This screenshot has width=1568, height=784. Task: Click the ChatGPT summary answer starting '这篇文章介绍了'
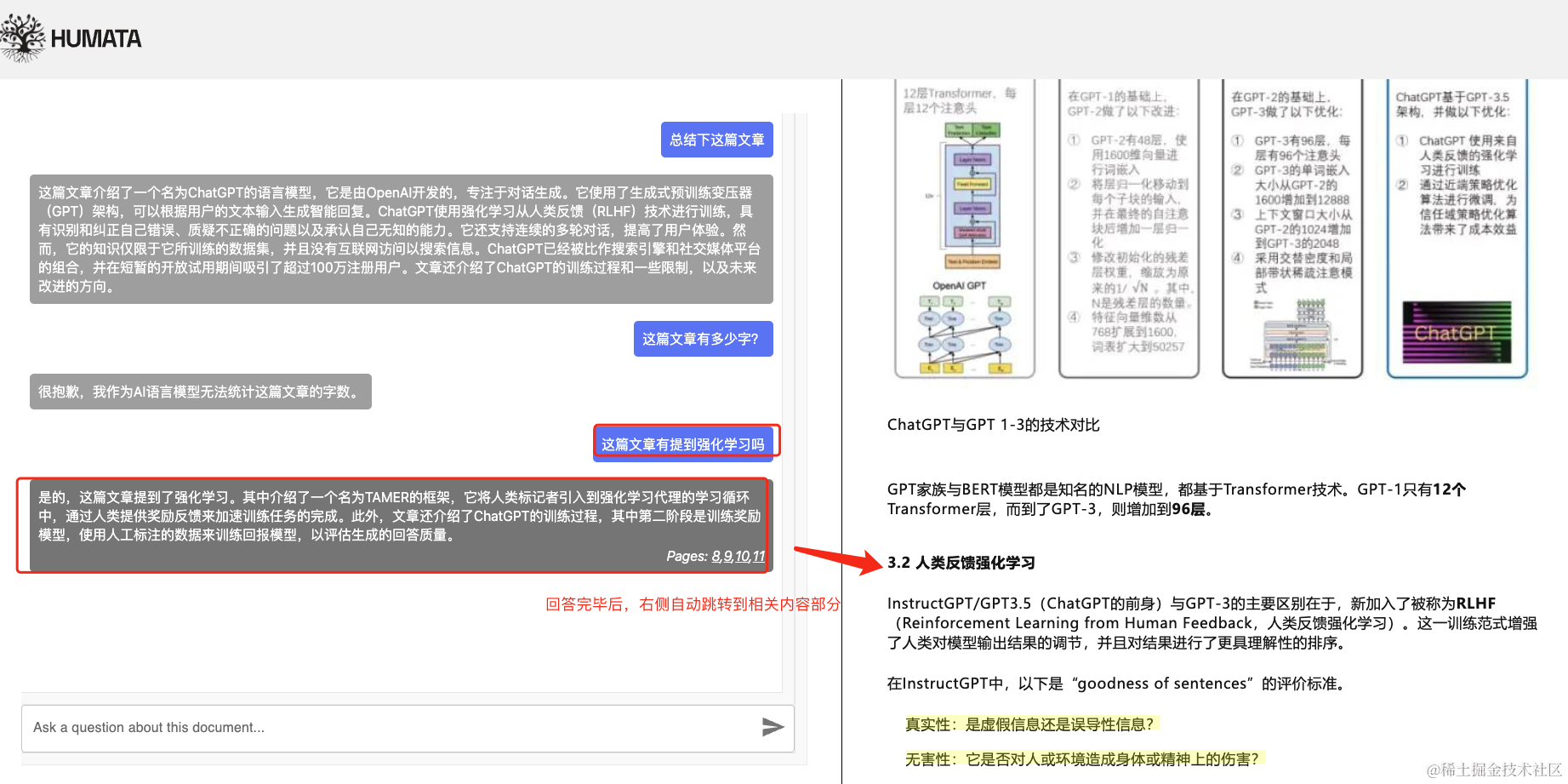click(402, 239)
